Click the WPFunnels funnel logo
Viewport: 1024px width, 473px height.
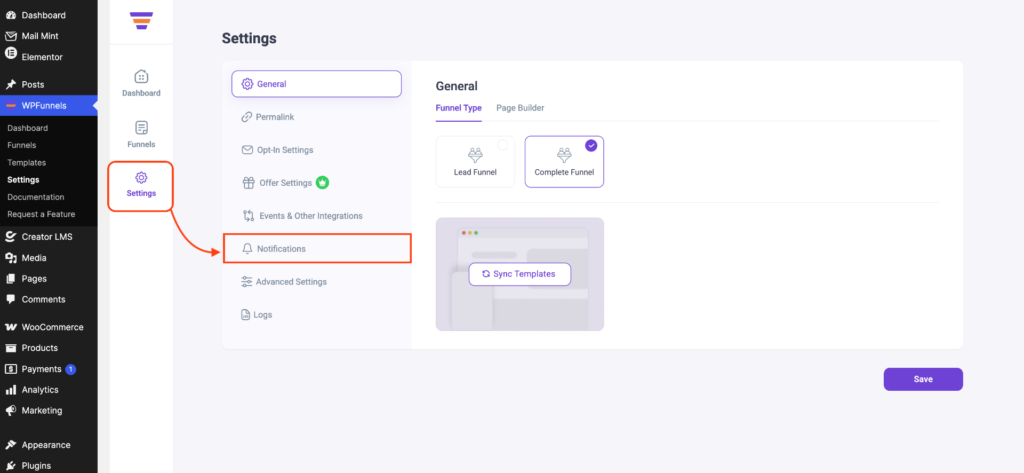141,21
